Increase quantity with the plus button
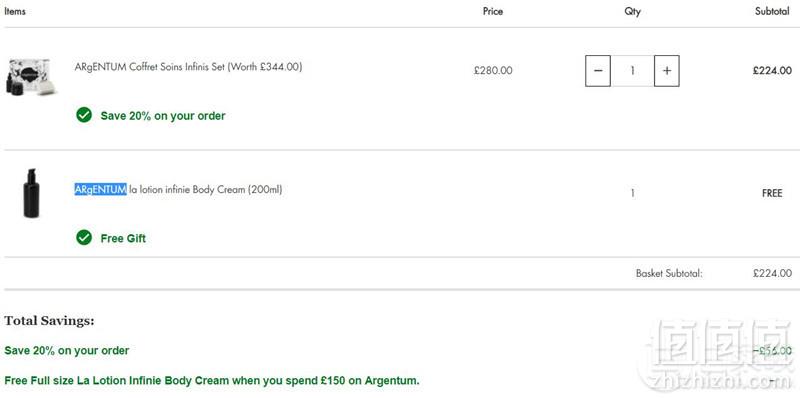The height and width of the screenshot is (398, 800). 666,71
